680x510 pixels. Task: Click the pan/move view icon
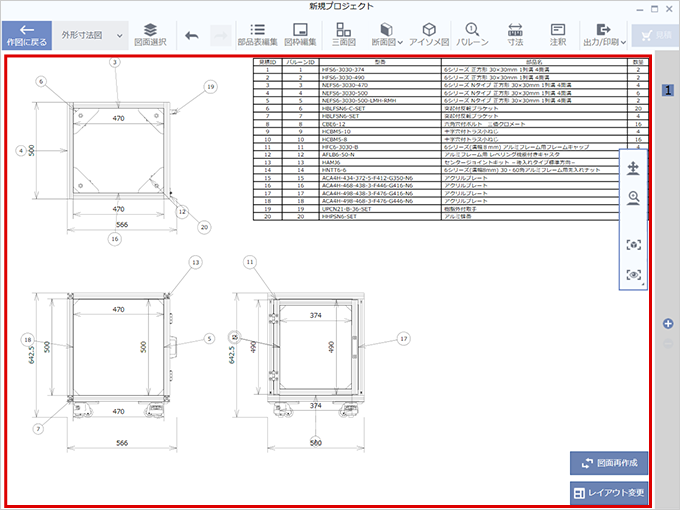(635, 168)
